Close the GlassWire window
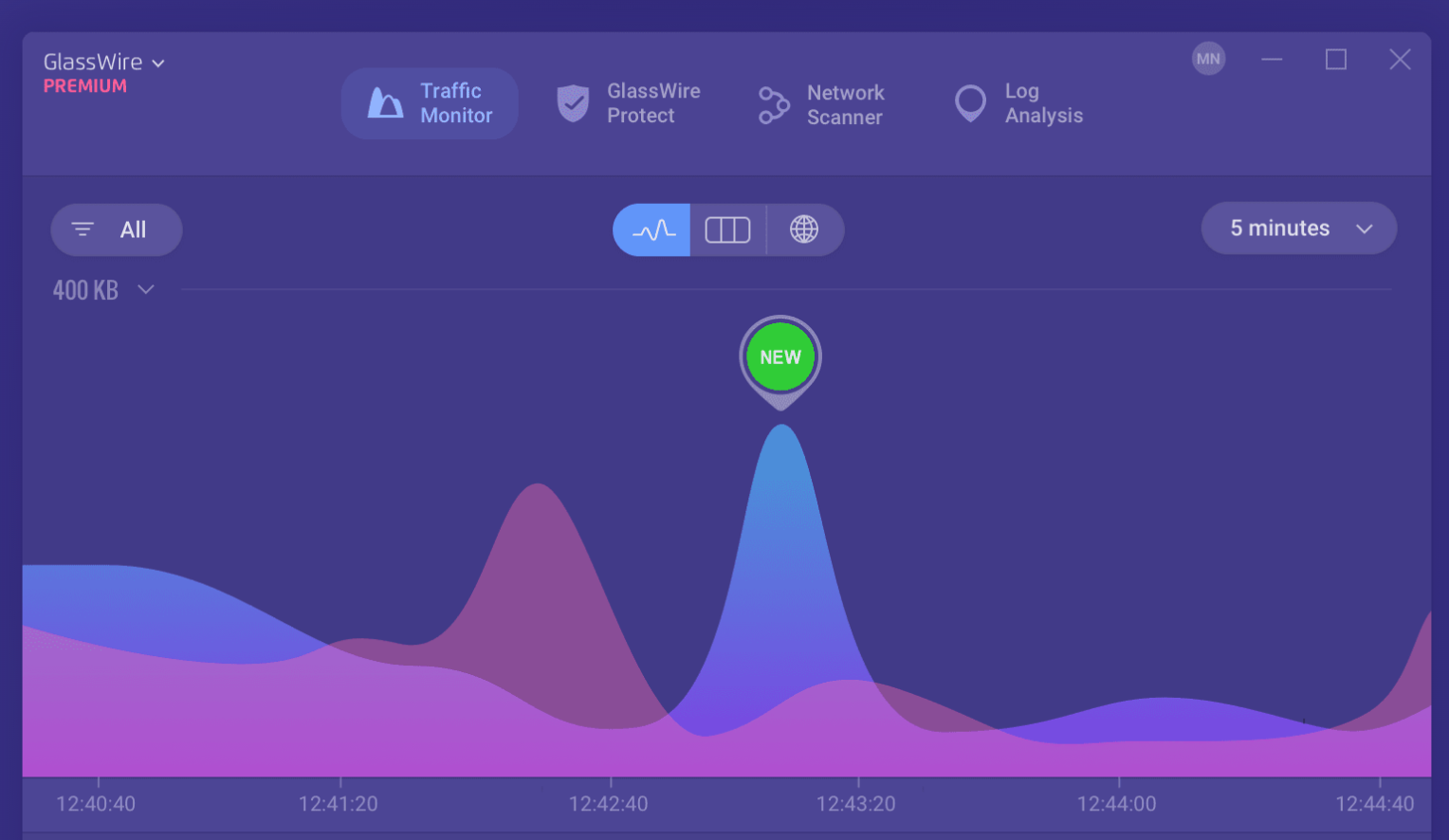This screenshot has height=840, width=1449. [1400, 59]
